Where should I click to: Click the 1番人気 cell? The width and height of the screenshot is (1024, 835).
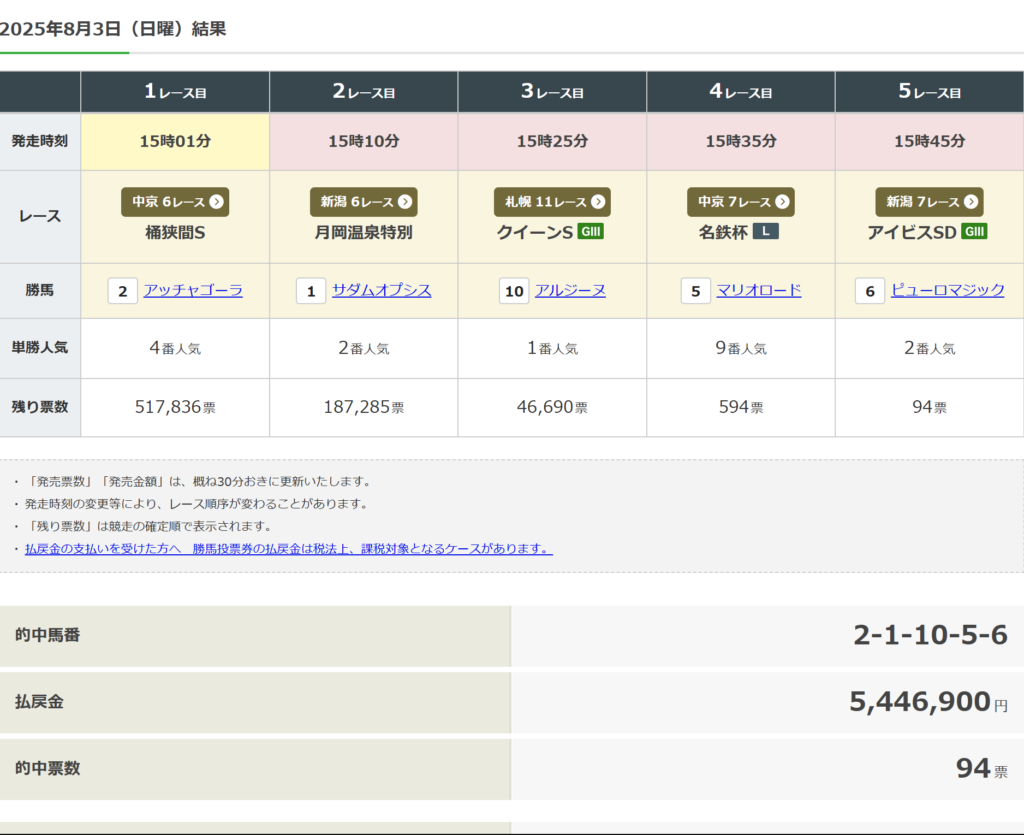click(x=552, y=349)
